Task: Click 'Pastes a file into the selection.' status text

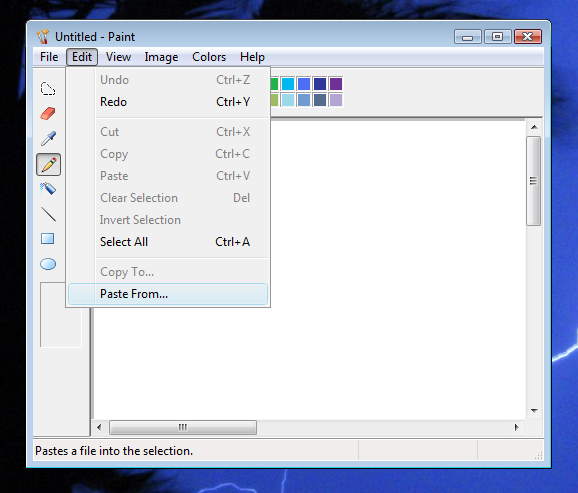Action: click(x=114, y=451)
